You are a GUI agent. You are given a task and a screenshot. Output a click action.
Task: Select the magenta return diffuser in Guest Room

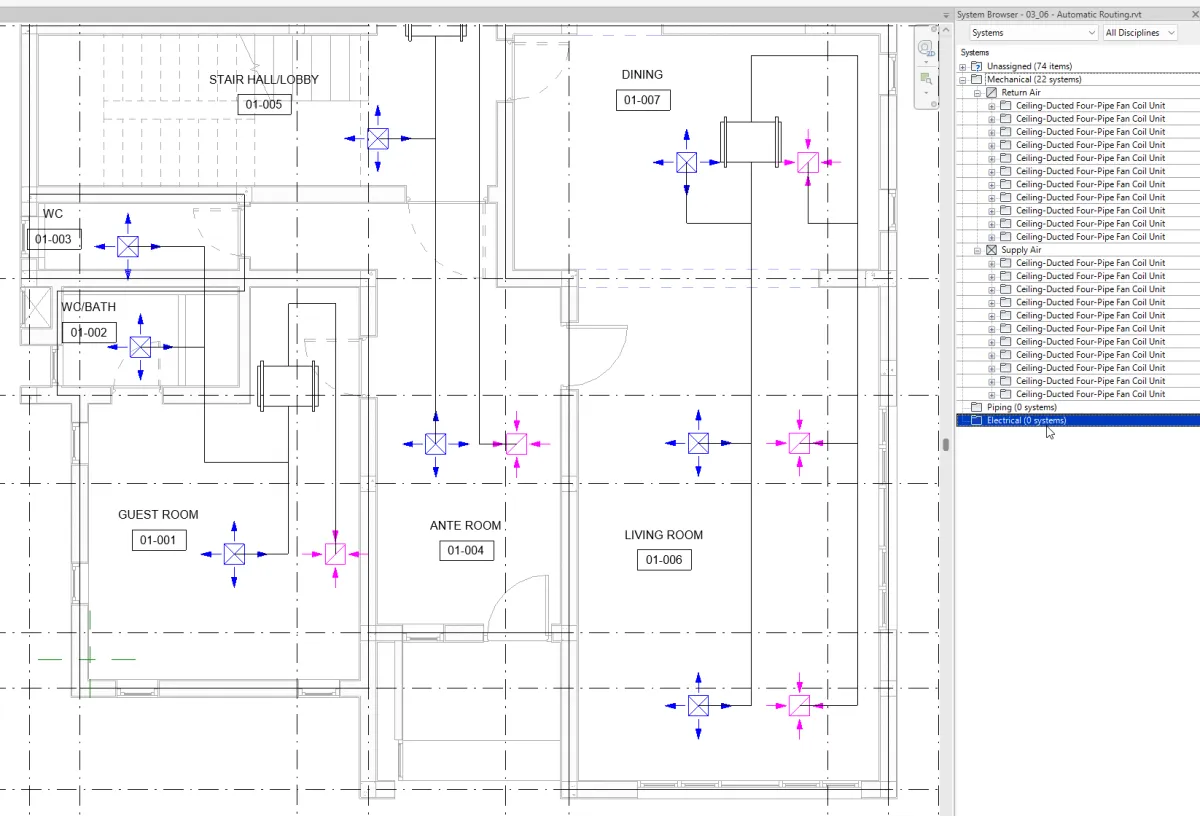335,554
